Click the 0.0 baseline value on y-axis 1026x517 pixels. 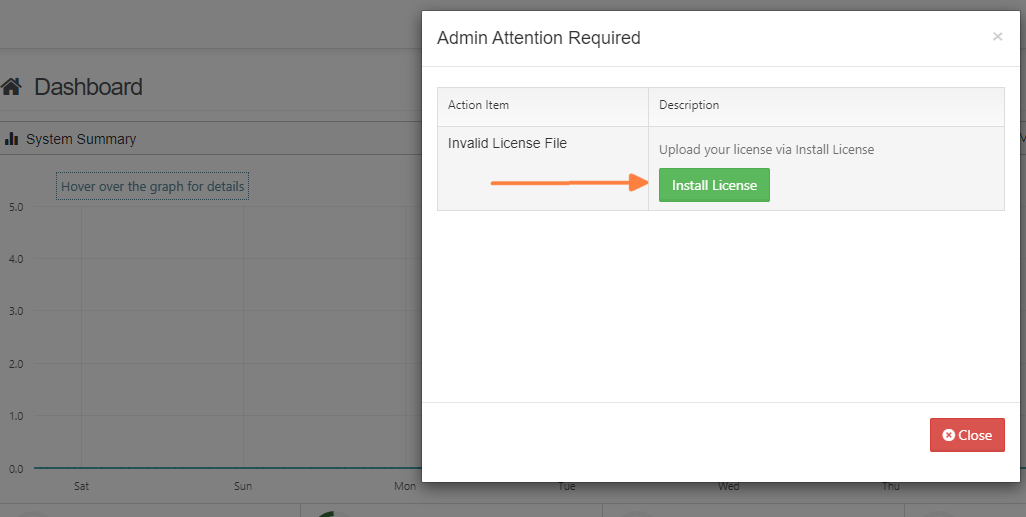pos(15,468)
